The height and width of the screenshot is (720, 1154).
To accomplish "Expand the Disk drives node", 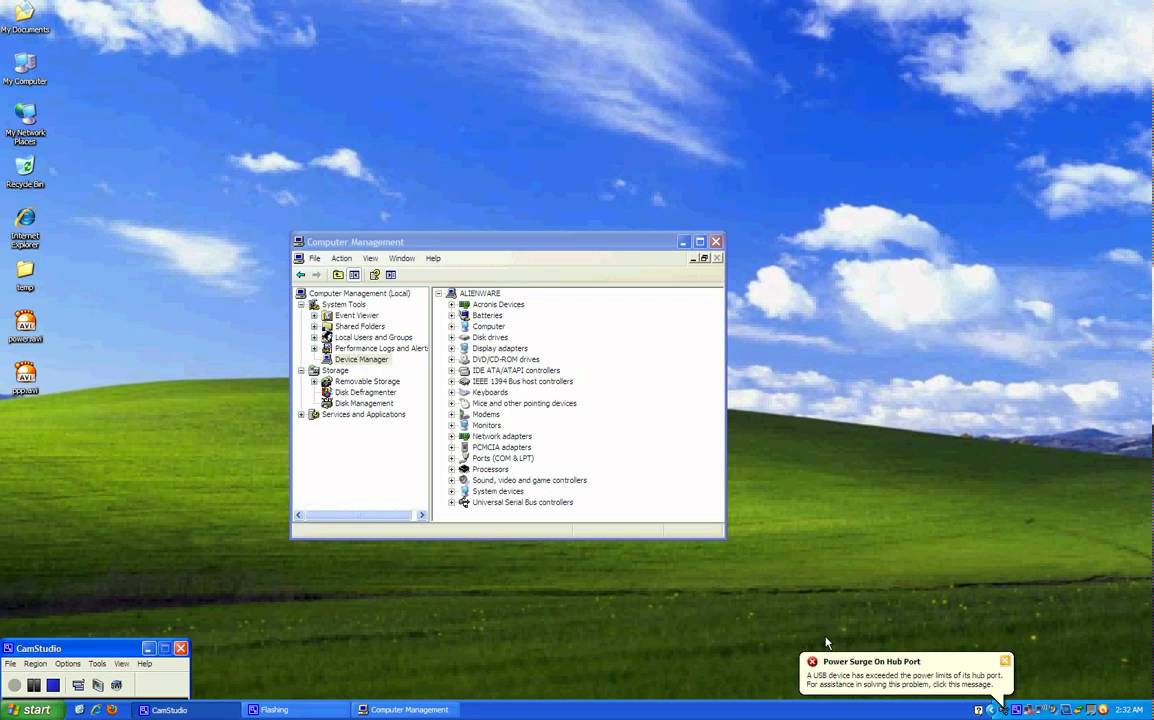I will (x=452, y=337).
